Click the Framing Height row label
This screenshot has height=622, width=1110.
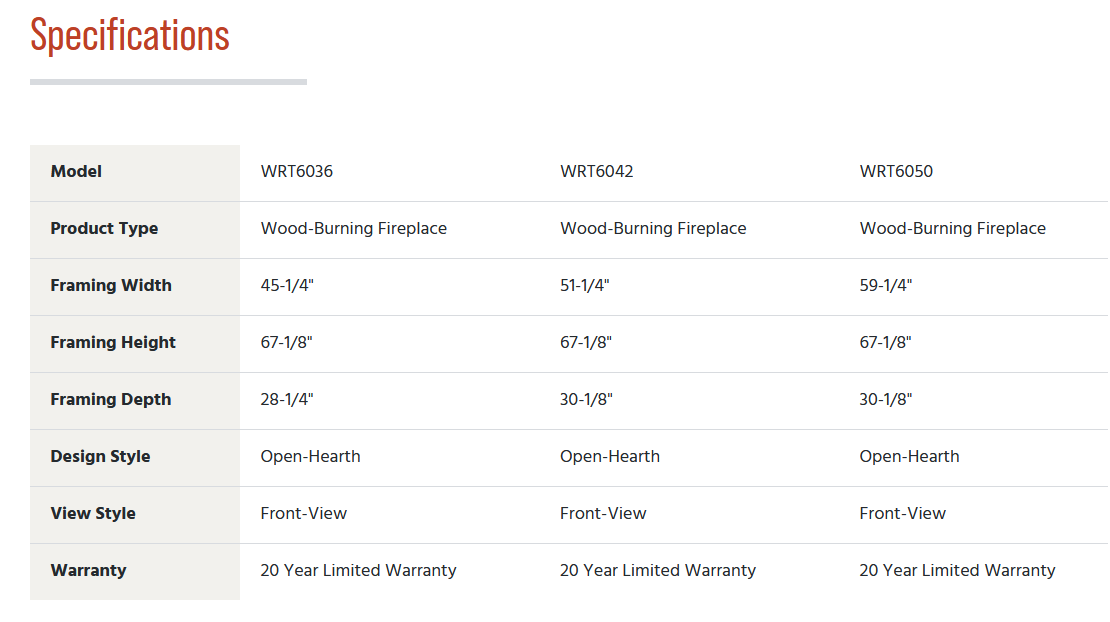(113, 342)
